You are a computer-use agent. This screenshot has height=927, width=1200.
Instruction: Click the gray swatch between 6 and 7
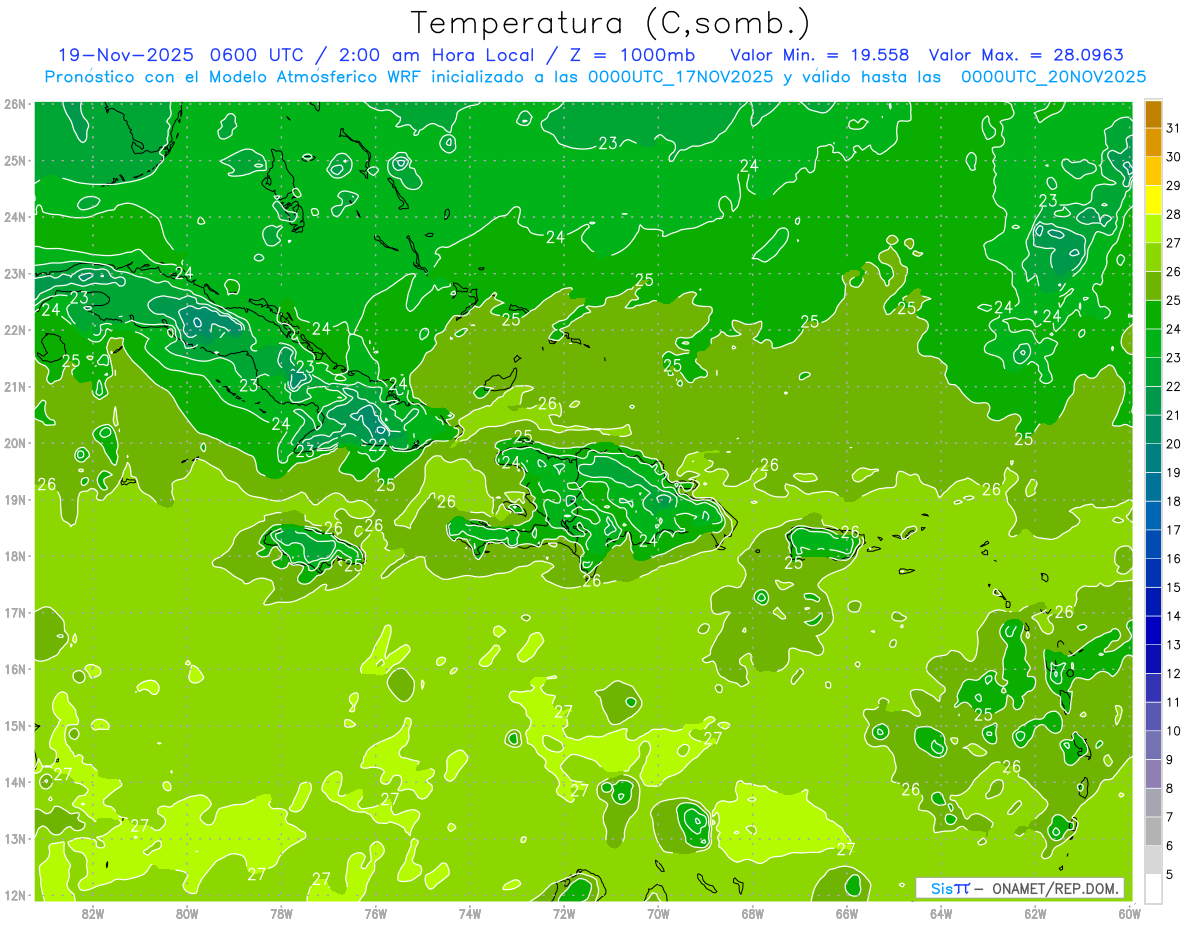coord(1153,831)
